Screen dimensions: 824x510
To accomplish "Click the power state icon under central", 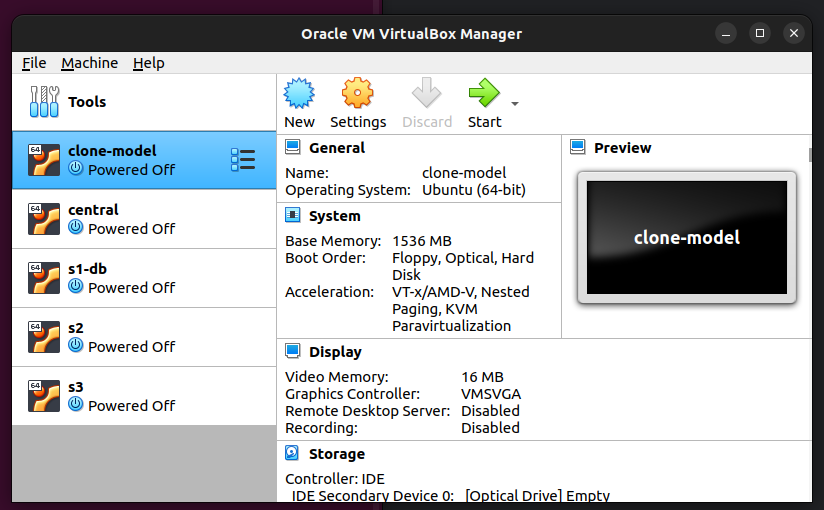I will 76,227.
